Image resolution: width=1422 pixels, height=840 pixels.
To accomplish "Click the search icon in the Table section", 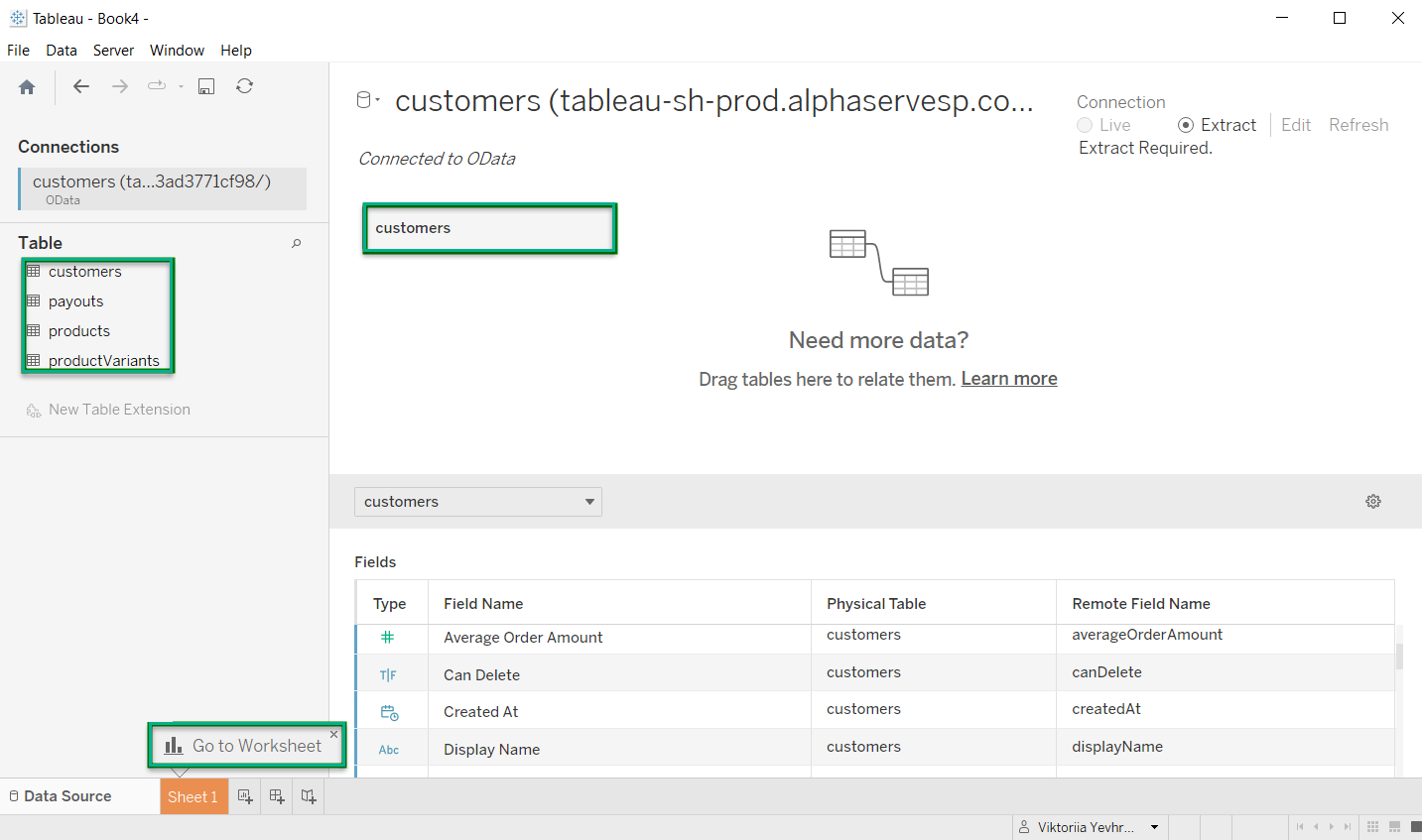I will (x=296, y=243).
